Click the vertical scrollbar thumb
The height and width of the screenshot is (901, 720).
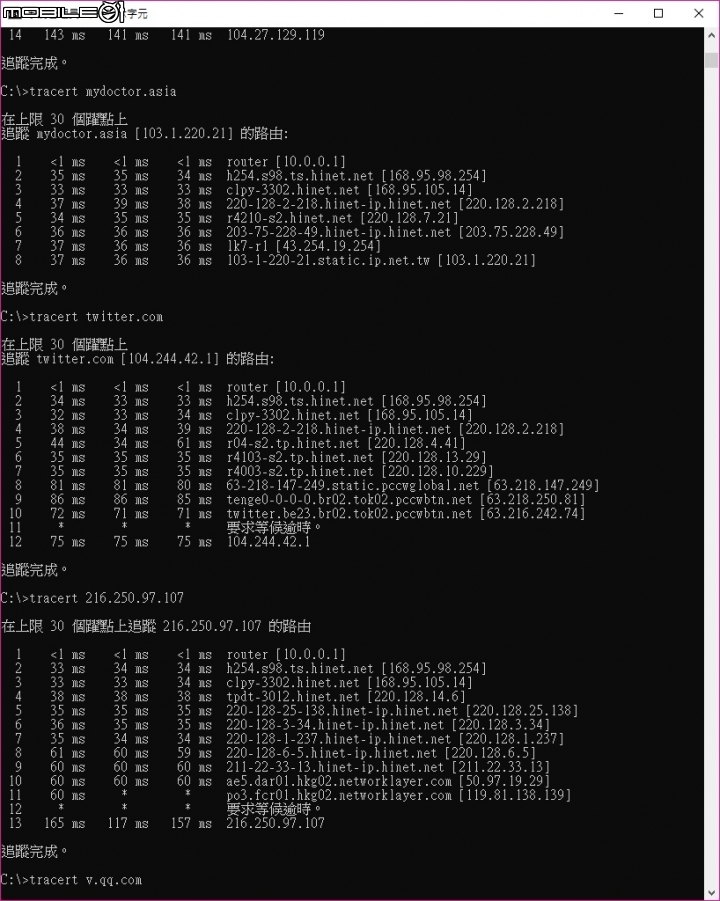point(711,60)
